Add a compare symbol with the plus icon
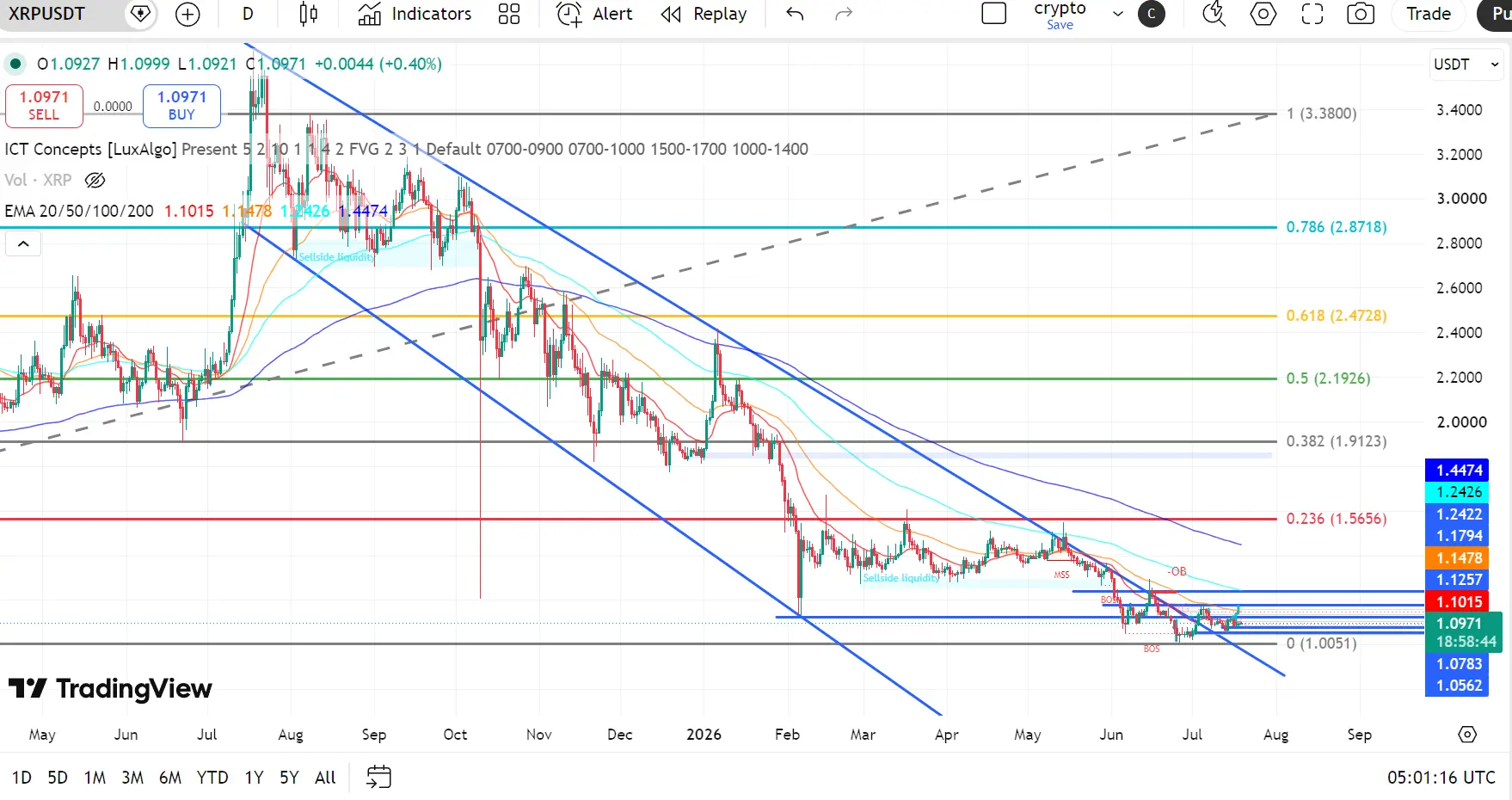 click(x=187, y=14)
